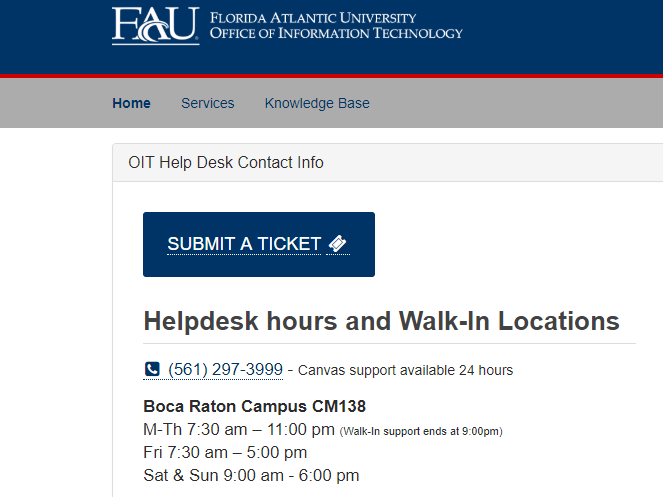Click the ticket icon on submit button
663x497 pixels.
(x=338, y=244)
